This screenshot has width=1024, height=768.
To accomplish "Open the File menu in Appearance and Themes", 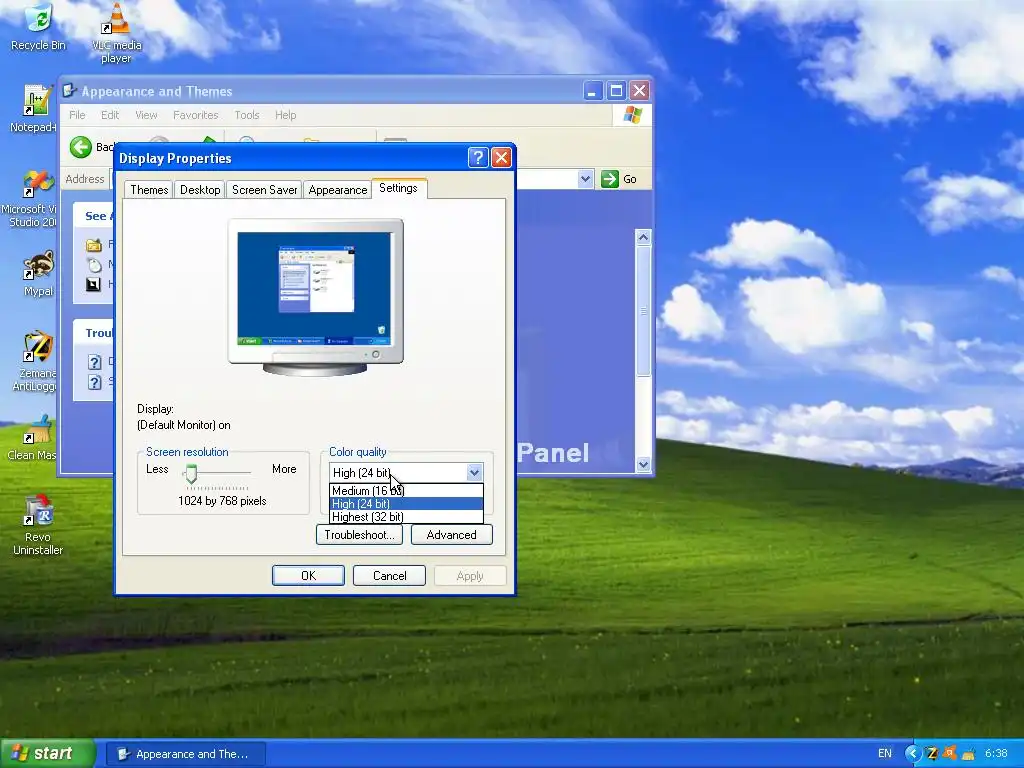I will (77, 115).
